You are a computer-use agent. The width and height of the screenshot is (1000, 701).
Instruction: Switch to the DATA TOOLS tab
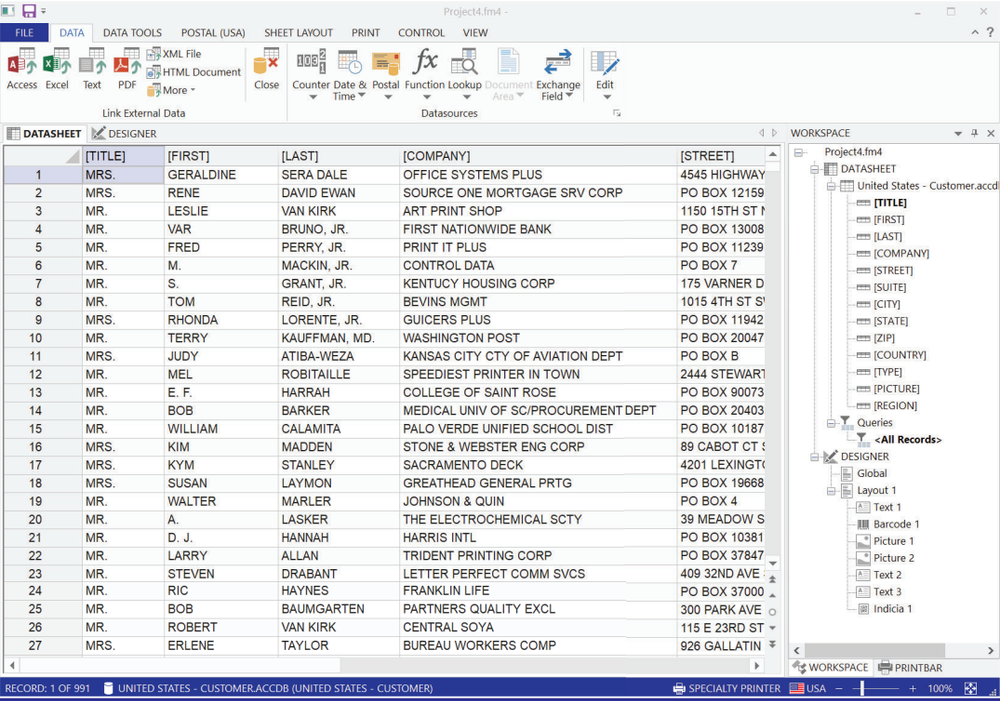(132, 33)
